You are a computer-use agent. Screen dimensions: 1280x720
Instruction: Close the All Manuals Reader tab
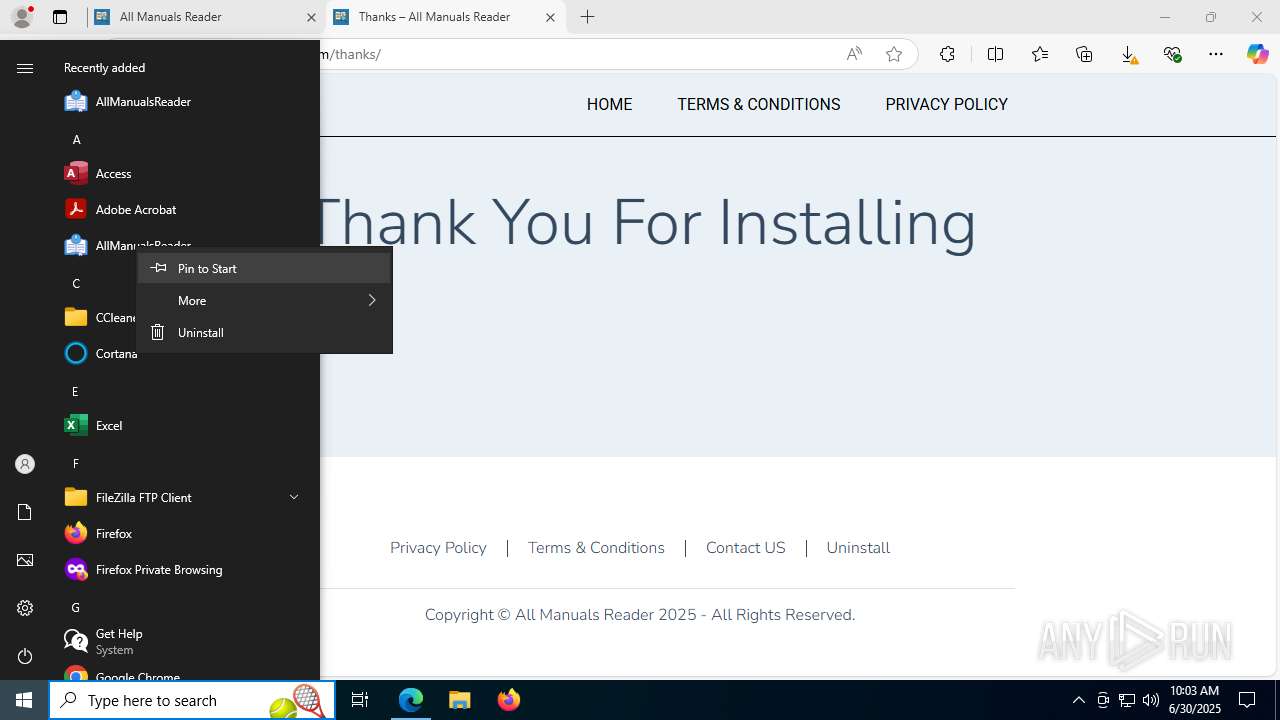(x=311, y=17)
